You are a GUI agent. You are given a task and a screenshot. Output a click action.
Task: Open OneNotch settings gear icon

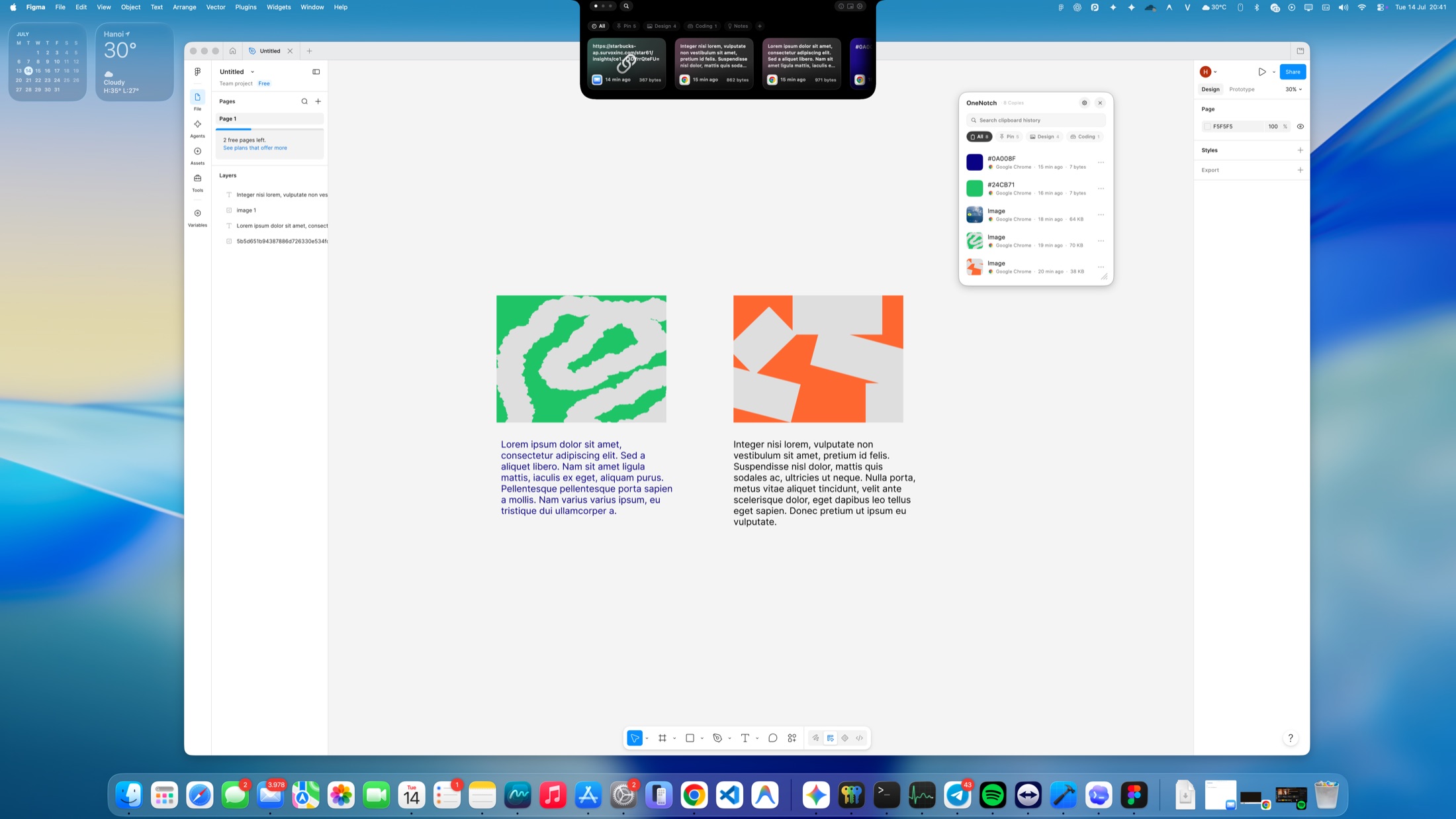[1084, 103]
